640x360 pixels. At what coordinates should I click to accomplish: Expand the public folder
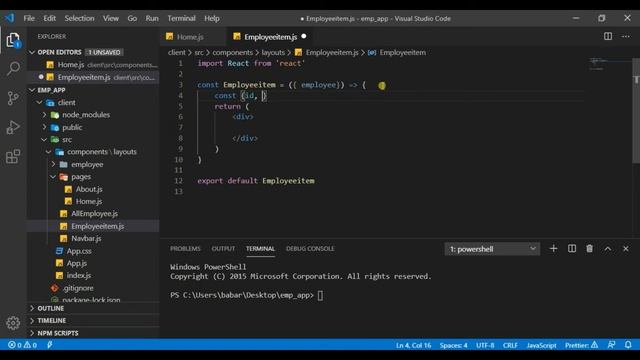tap(44, 127)
